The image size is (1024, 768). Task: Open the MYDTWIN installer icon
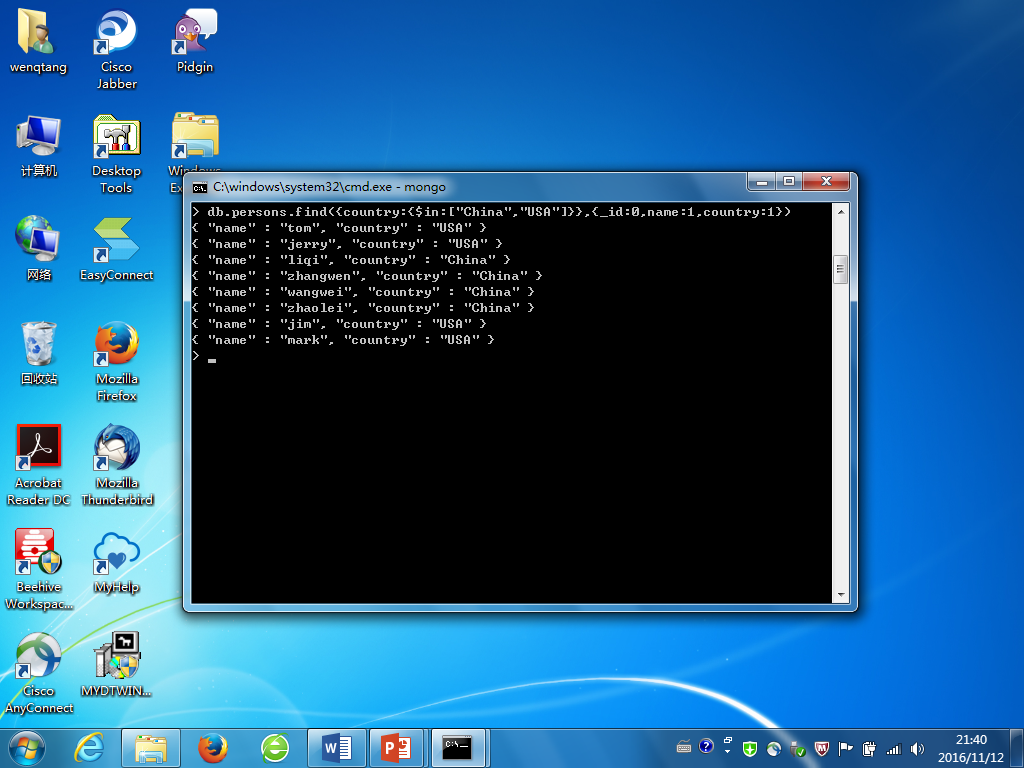[x=116, y=664]
